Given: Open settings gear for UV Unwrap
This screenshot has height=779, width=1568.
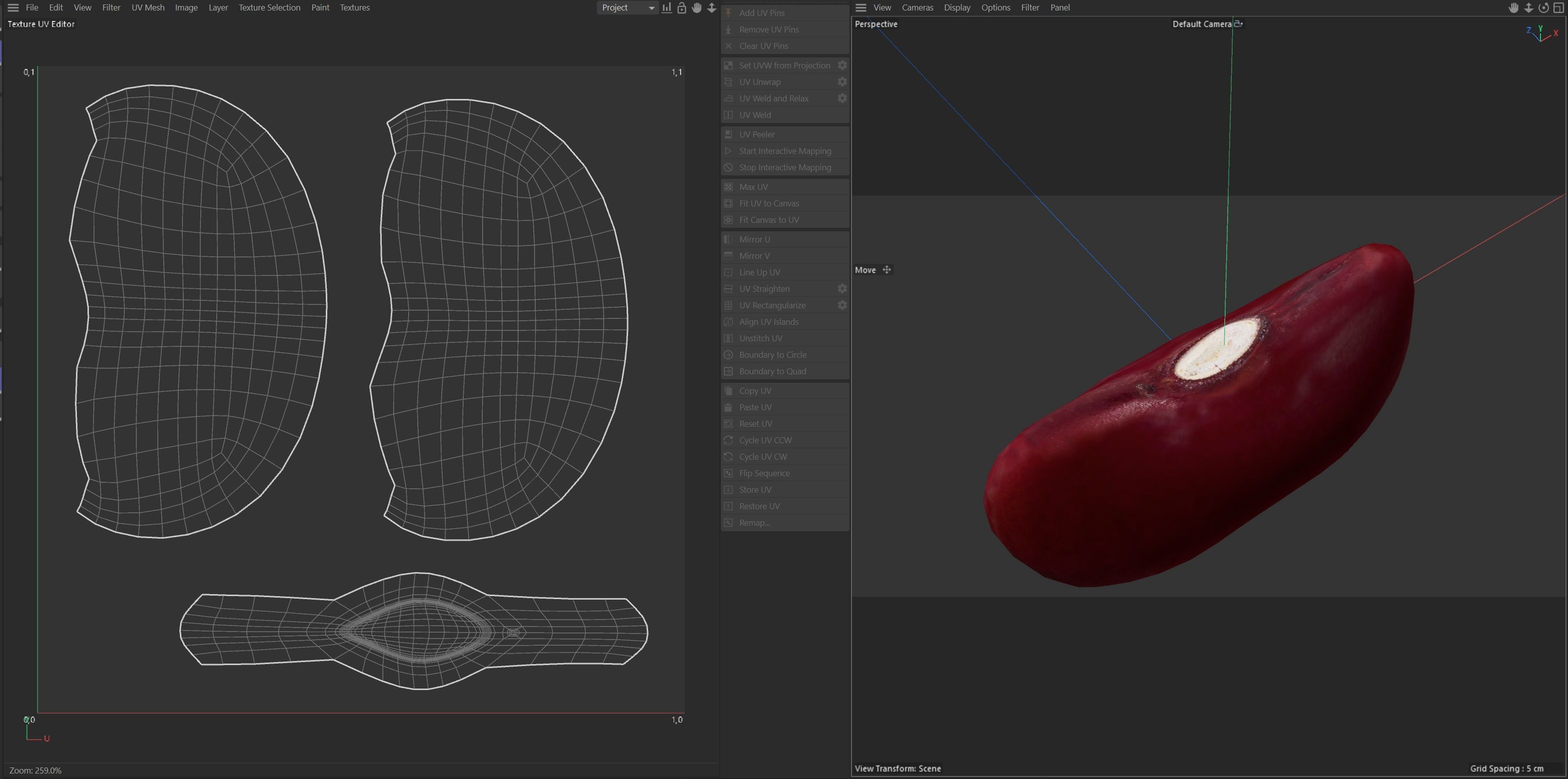Looking at the screenshot, I should tap(842, 81).
